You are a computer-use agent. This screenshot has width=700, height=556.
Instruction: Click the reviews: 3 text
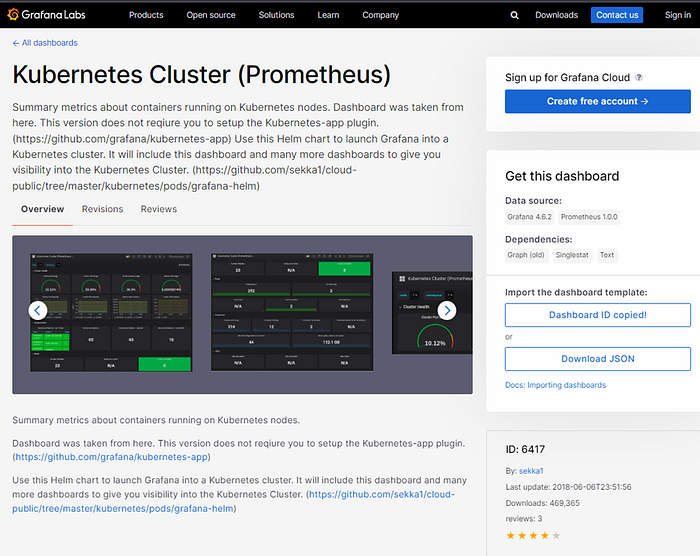pyautogui.click(x=524, y=518)
